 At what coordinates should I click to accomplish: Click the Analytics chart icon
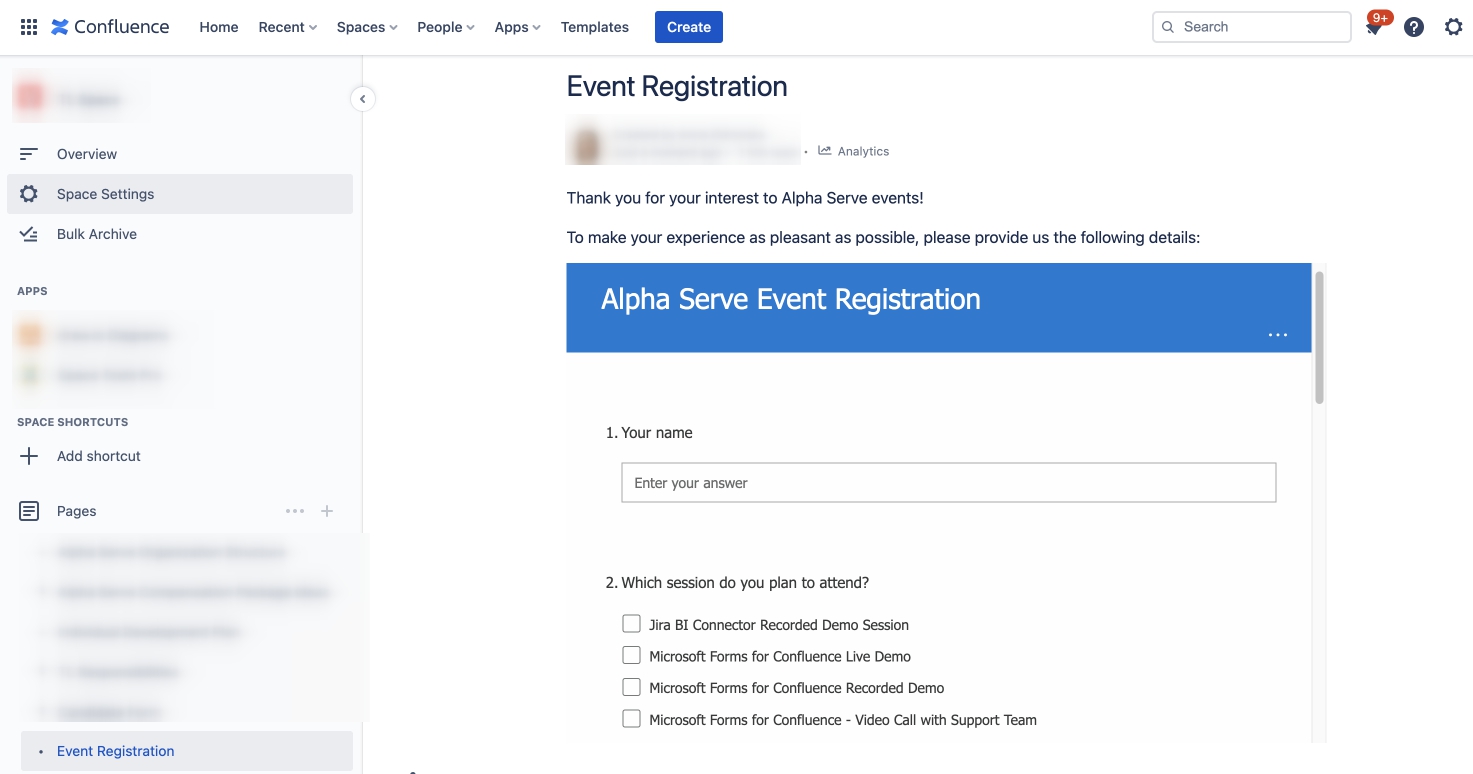[x=825, y=151]
